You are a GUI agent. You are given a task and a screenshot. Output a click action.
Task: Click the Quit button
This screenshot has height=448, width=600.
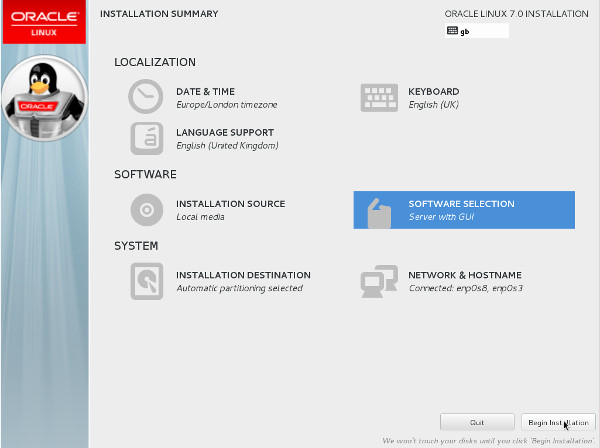(x=477, y=422)
